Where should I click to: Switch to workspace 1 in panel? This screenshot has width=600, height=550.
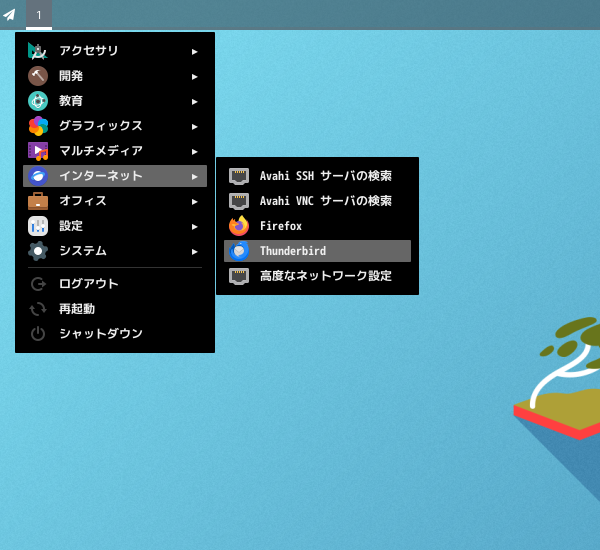point(39,15)
